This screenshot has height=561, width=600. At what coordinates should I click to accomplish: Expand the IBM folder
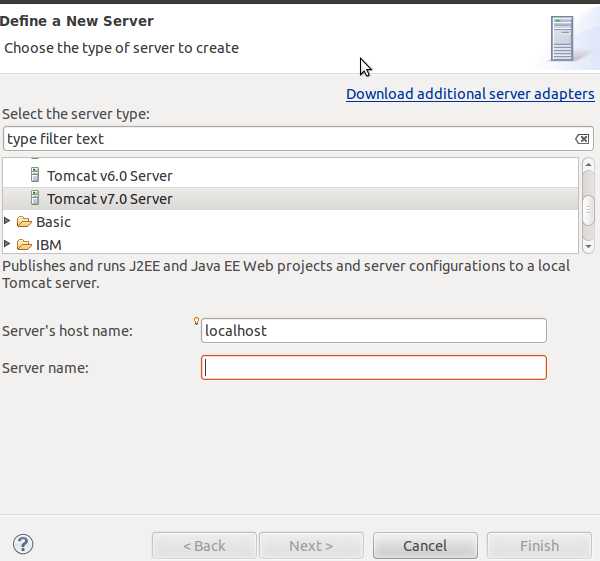(x=7, y=243)
